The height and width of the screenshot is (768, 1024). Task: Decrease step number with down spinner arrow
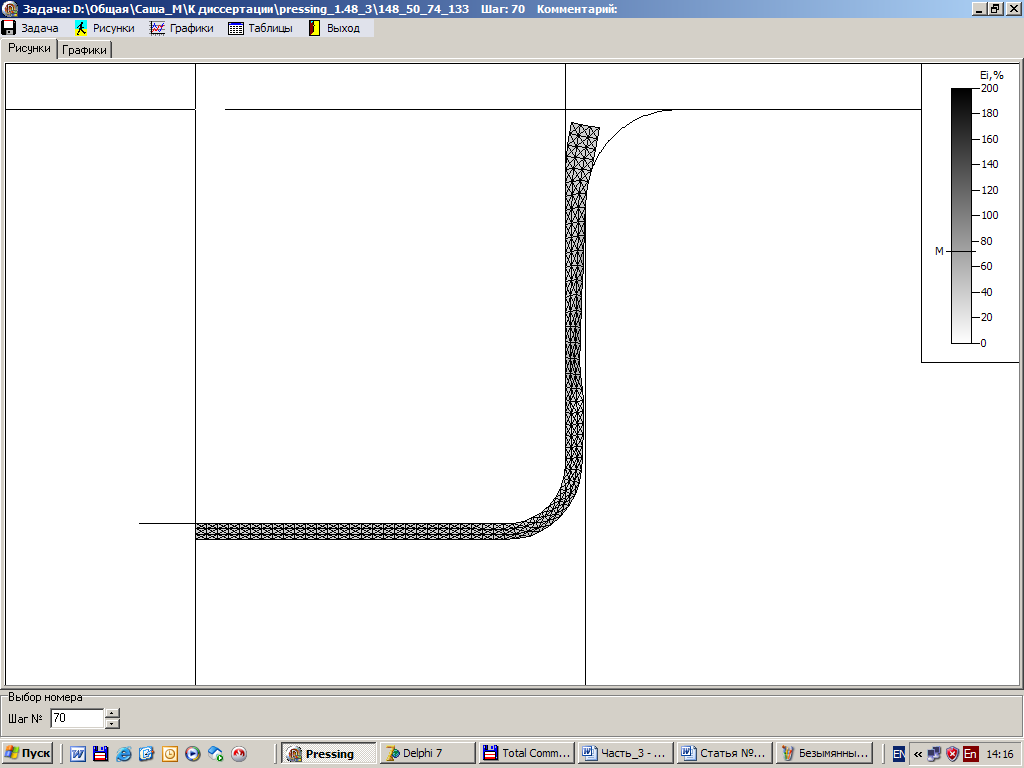tap(112, 723)
